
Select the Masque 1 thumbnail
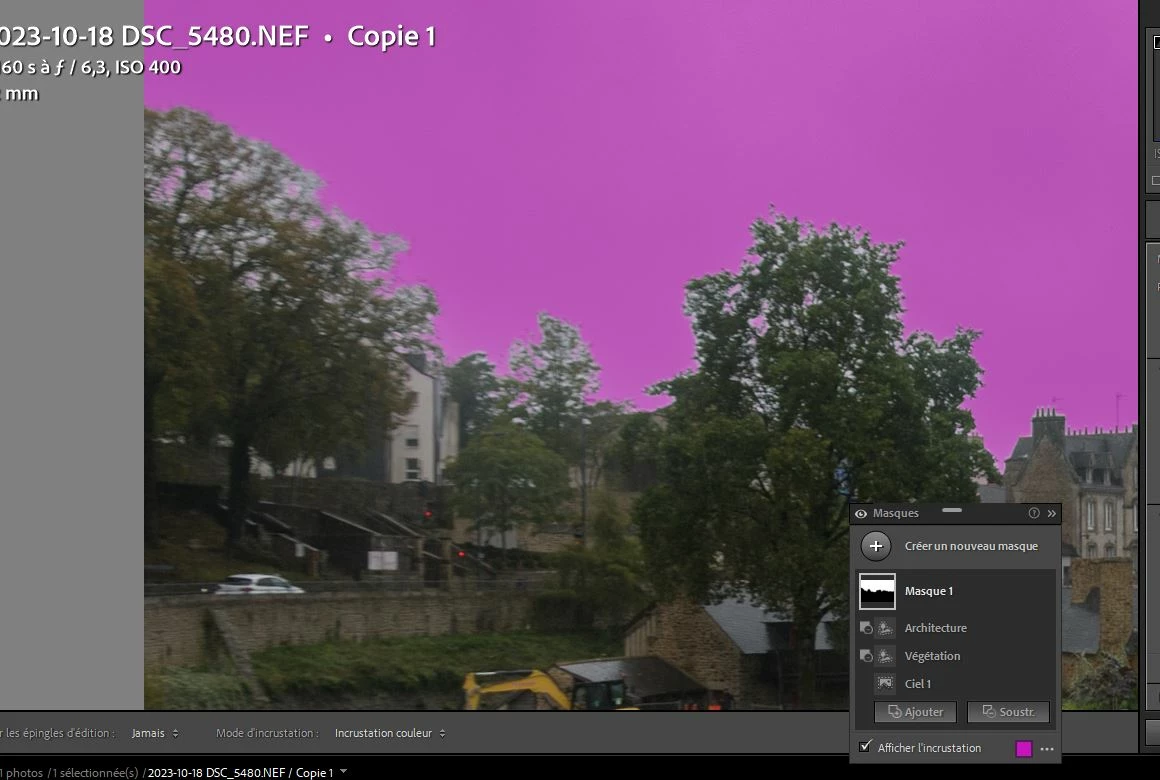click(877, 591)
